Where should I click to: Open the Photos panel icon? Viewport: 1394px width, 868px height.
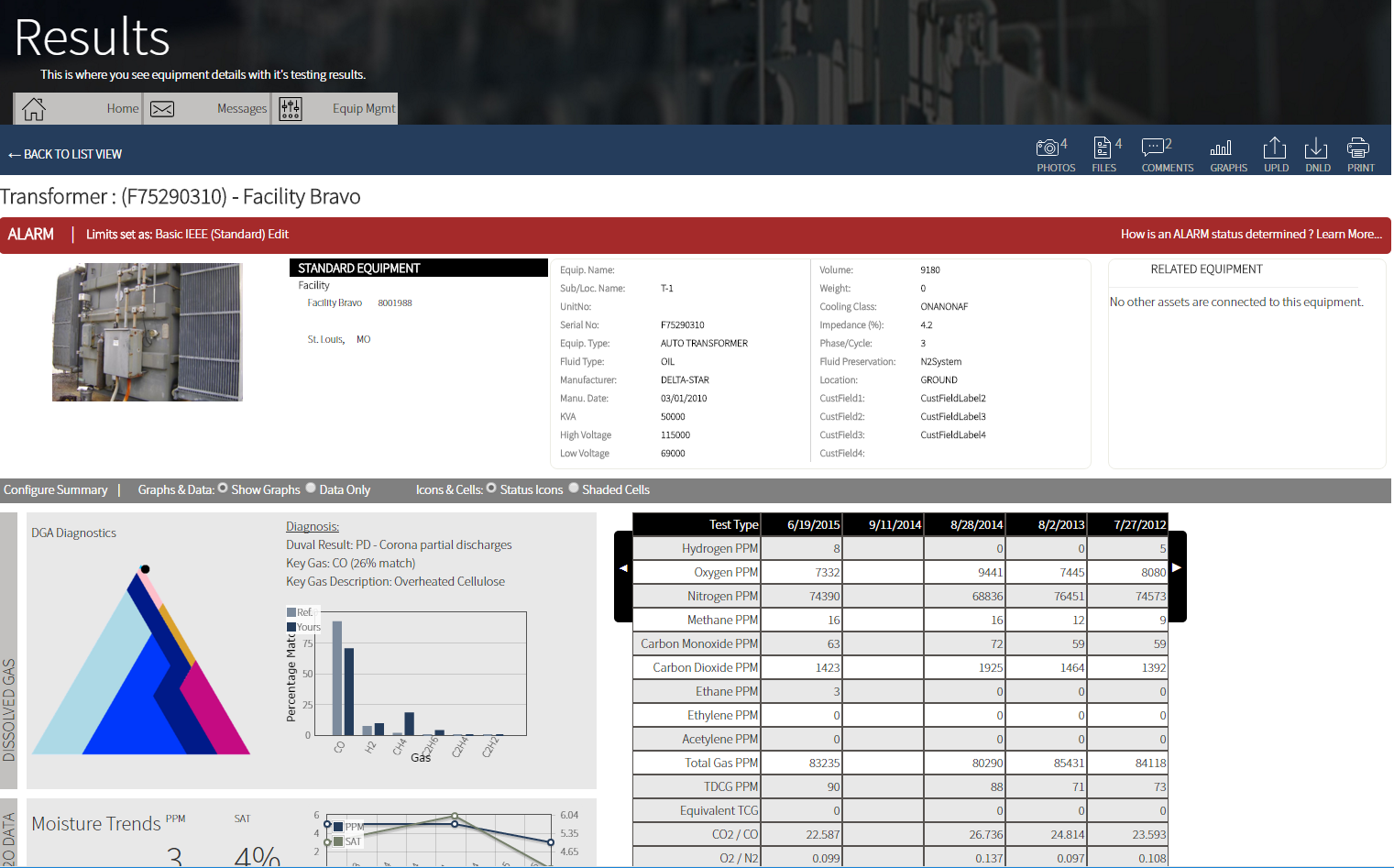1055,151
